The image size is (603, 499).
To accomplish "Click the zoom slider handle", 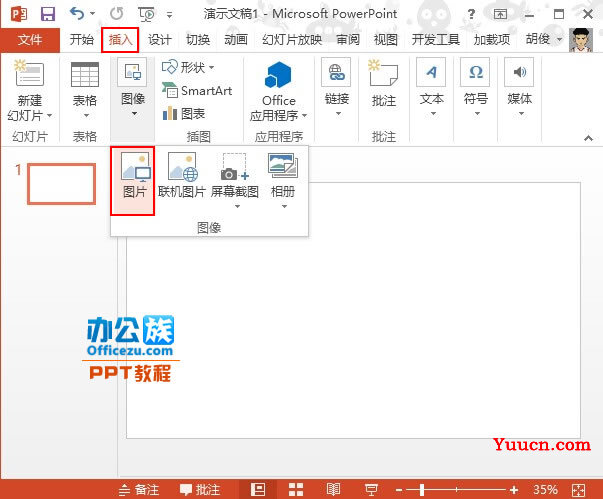I will coord(422,490).
